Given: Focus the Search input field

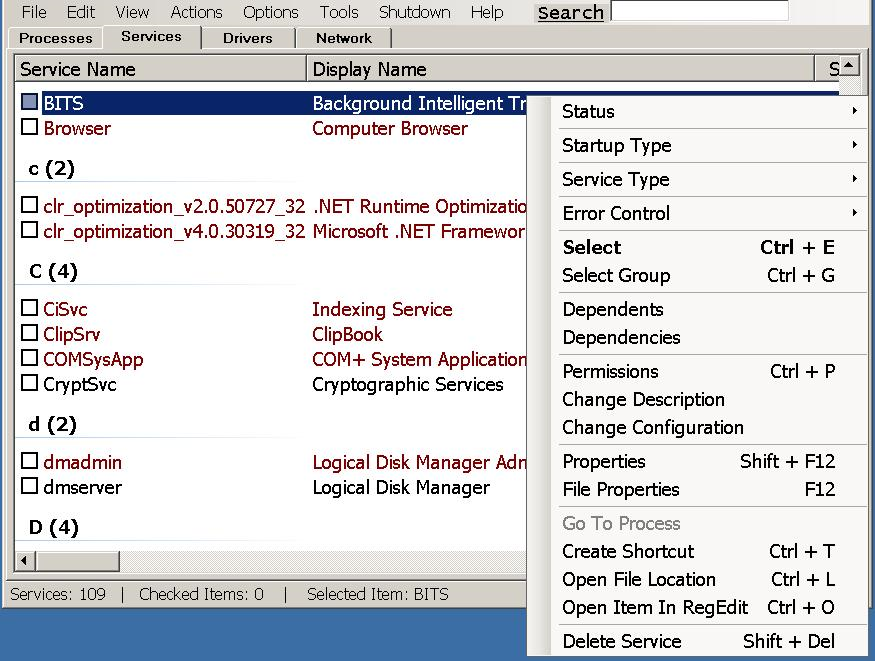Looking at the screenshot, I should 700,11.
